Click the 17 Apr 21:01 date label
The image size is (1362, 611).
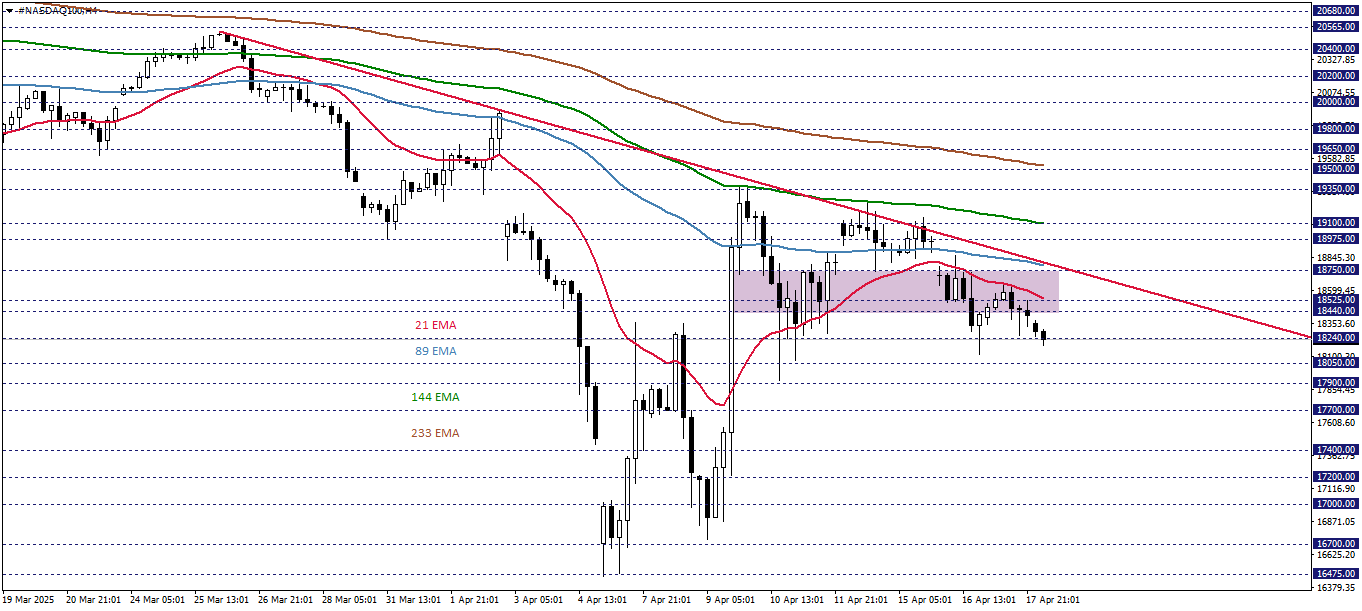(1054, 600)
